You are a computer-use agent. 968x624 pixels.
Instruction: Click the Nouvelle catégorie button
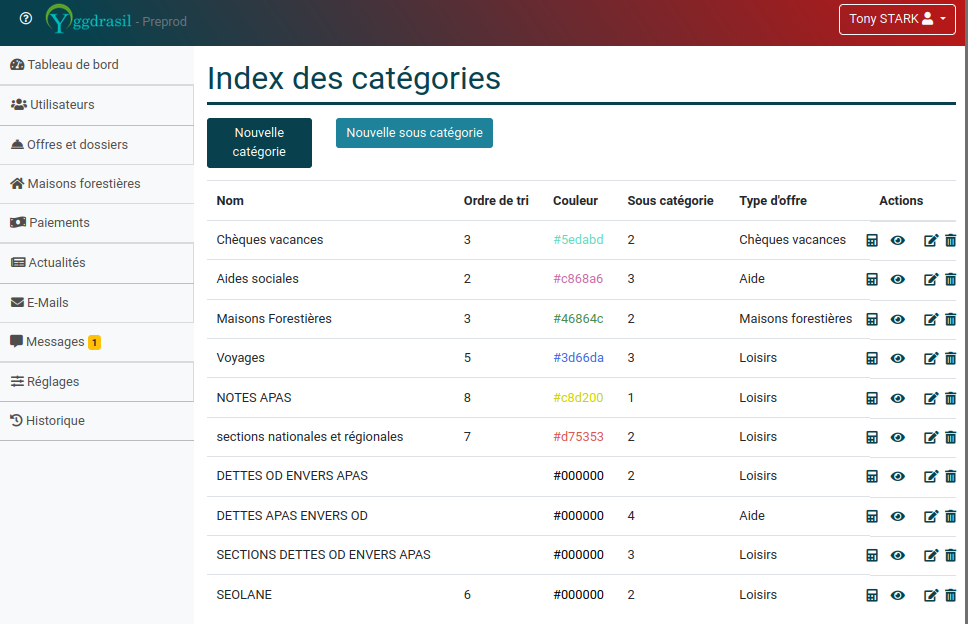259,143
